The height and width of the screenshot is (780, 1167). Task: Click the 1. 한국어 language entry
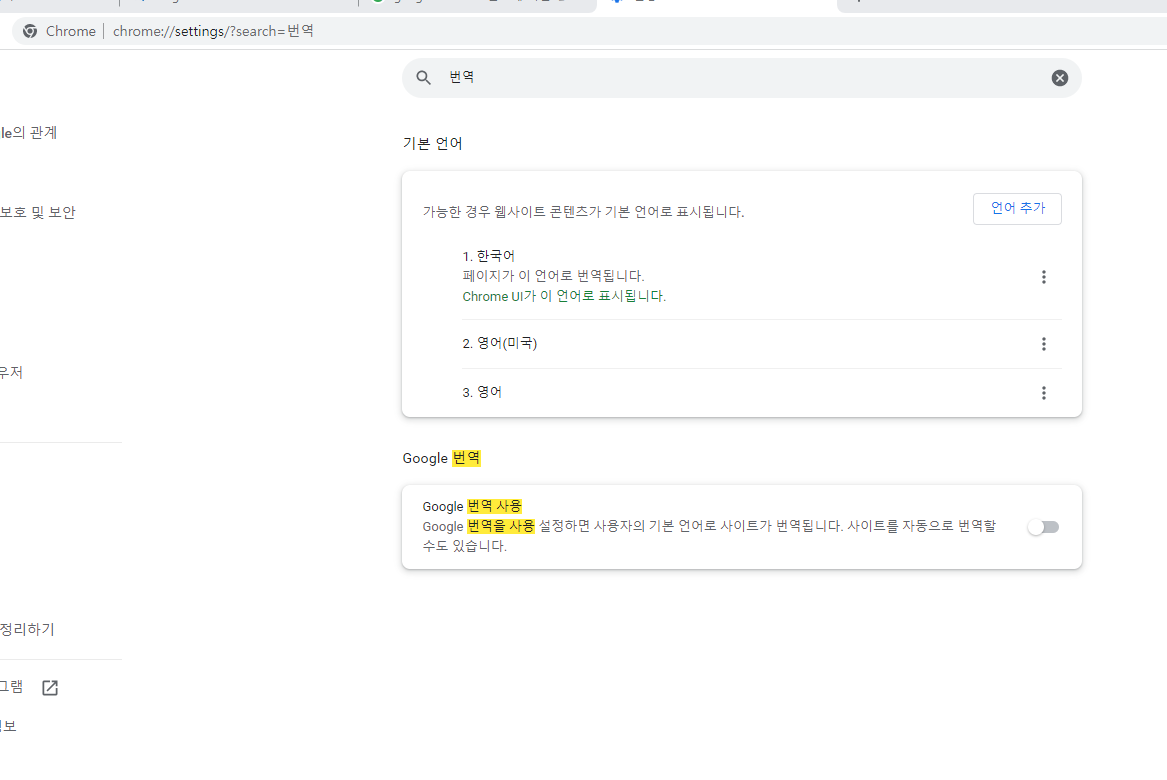tap(488, 256)
